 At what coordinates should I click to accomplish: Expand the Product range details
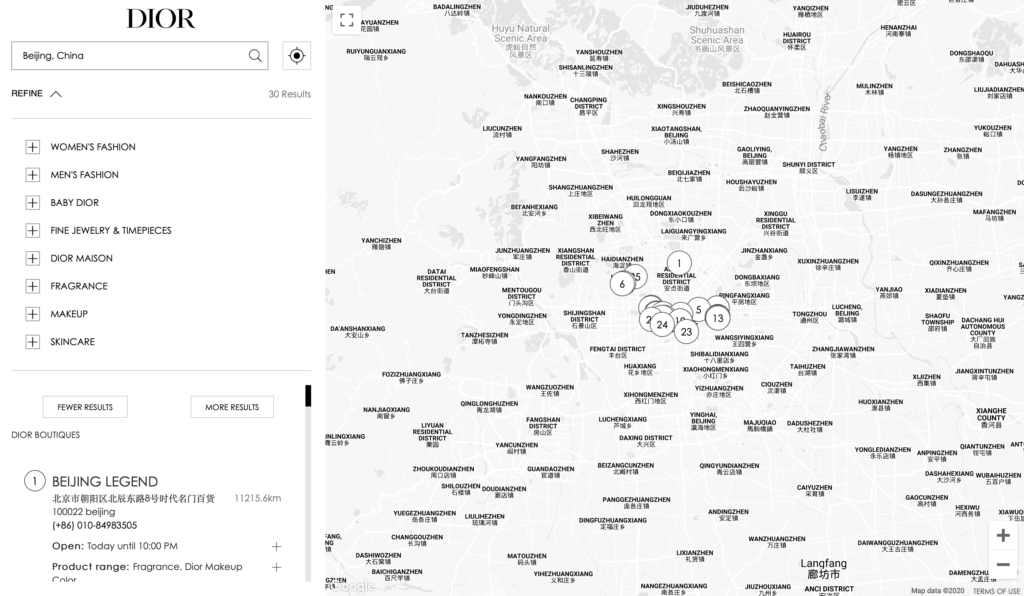point(276,567)
